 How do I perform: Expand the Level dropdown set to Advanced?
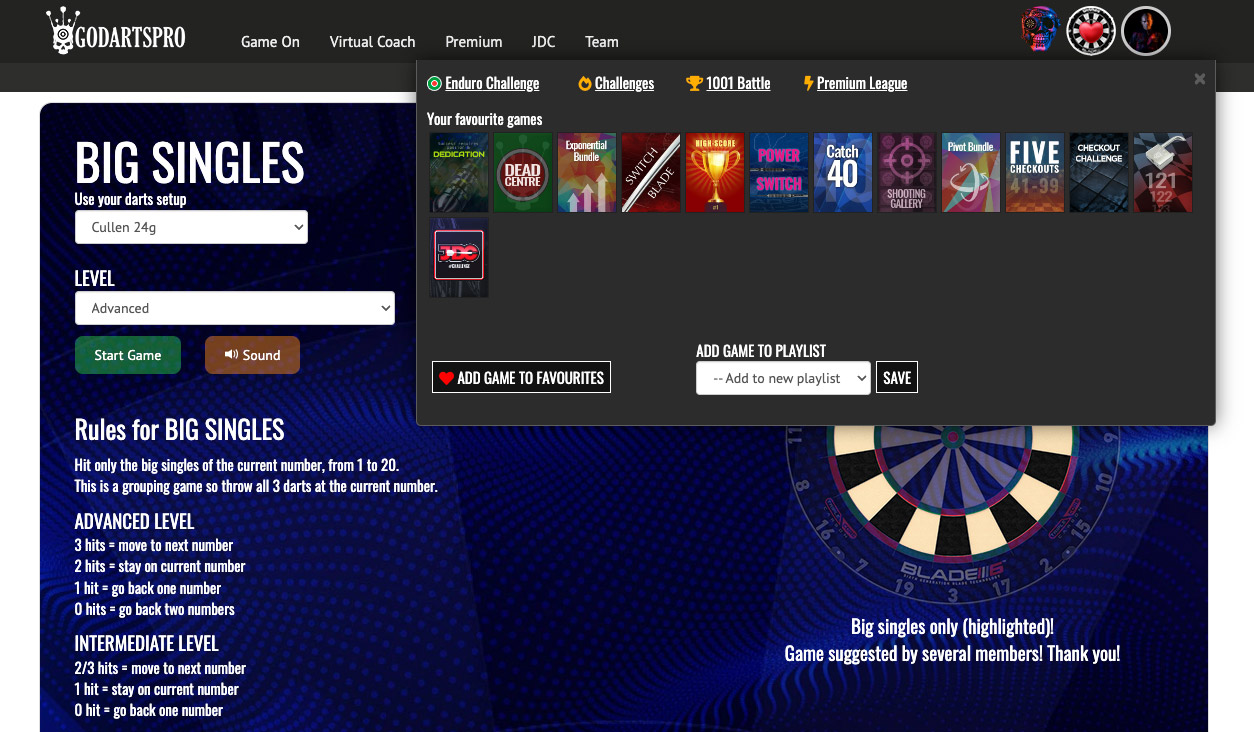pyautogui.click(x=234, y=308)
